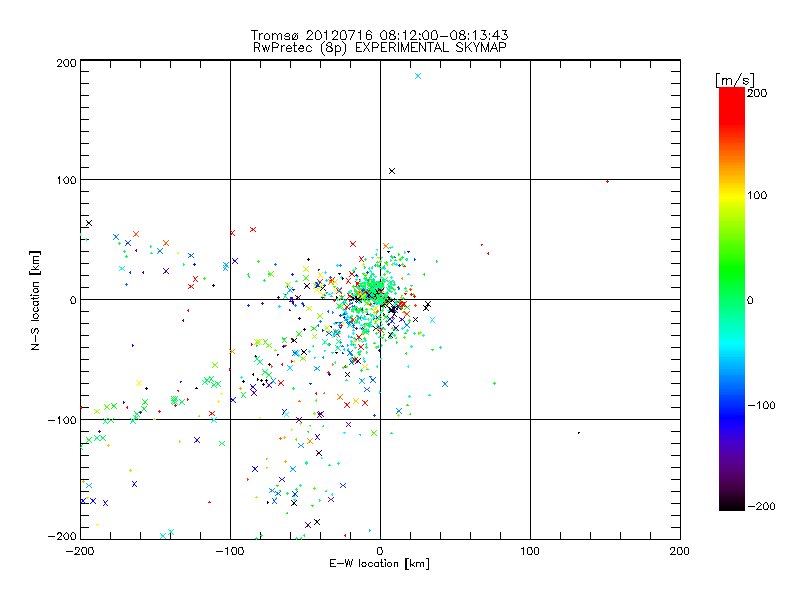Click colorbar label "100"
This screenshot has height=600, width=800.
tap(757, 195)
